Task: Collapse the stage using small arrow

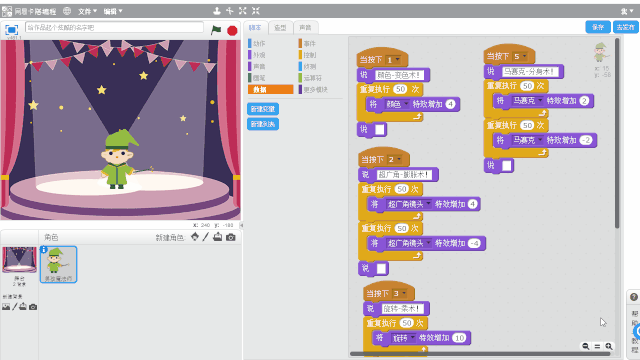Action: [x=241, y=225]
